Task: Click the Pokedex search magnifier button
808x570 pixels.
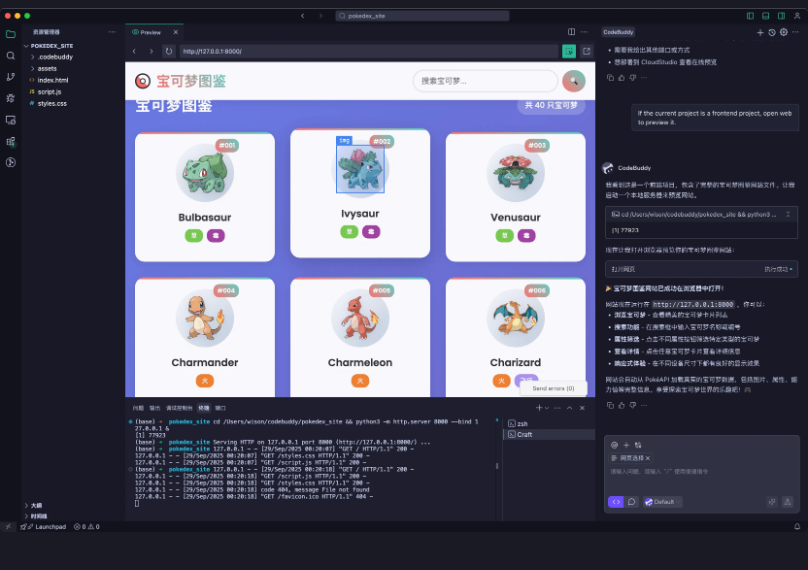Action: (x=574, y=81)
